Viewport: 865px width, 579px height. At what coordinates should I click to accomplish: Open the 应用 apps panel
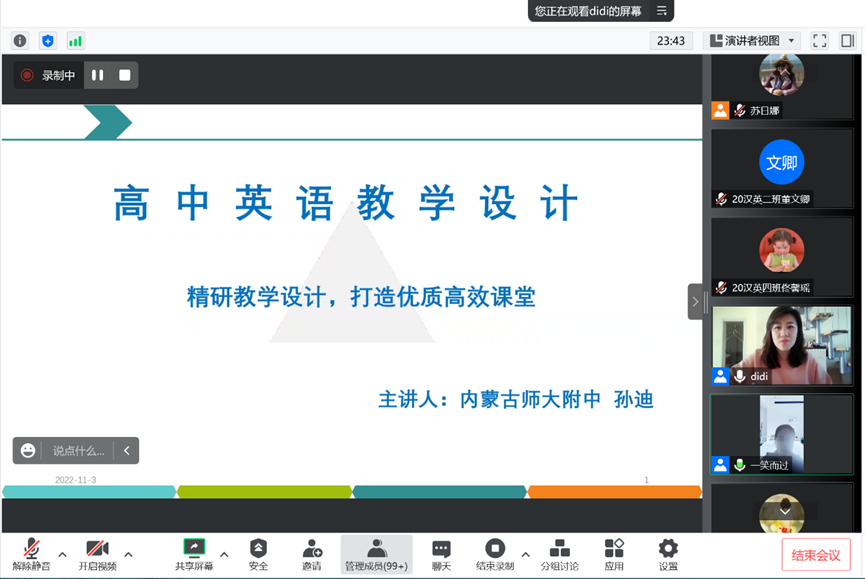click(614, 555)
